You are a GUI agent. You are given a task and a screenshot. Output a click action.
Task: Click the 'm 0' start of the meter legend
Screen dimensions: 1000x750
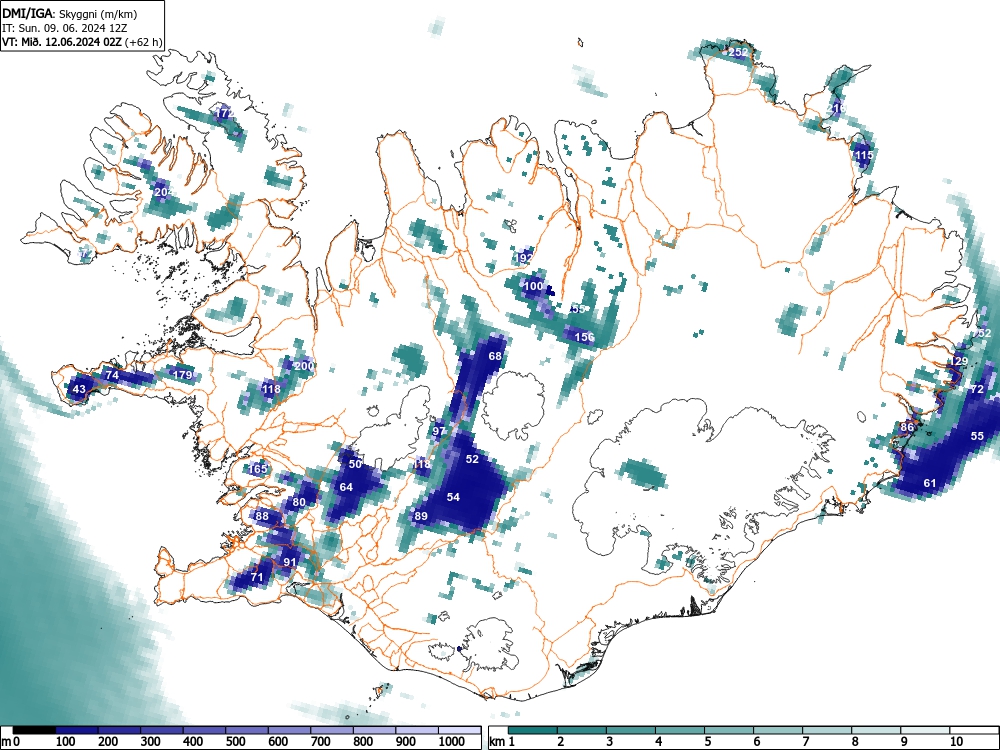pos(11,742)
